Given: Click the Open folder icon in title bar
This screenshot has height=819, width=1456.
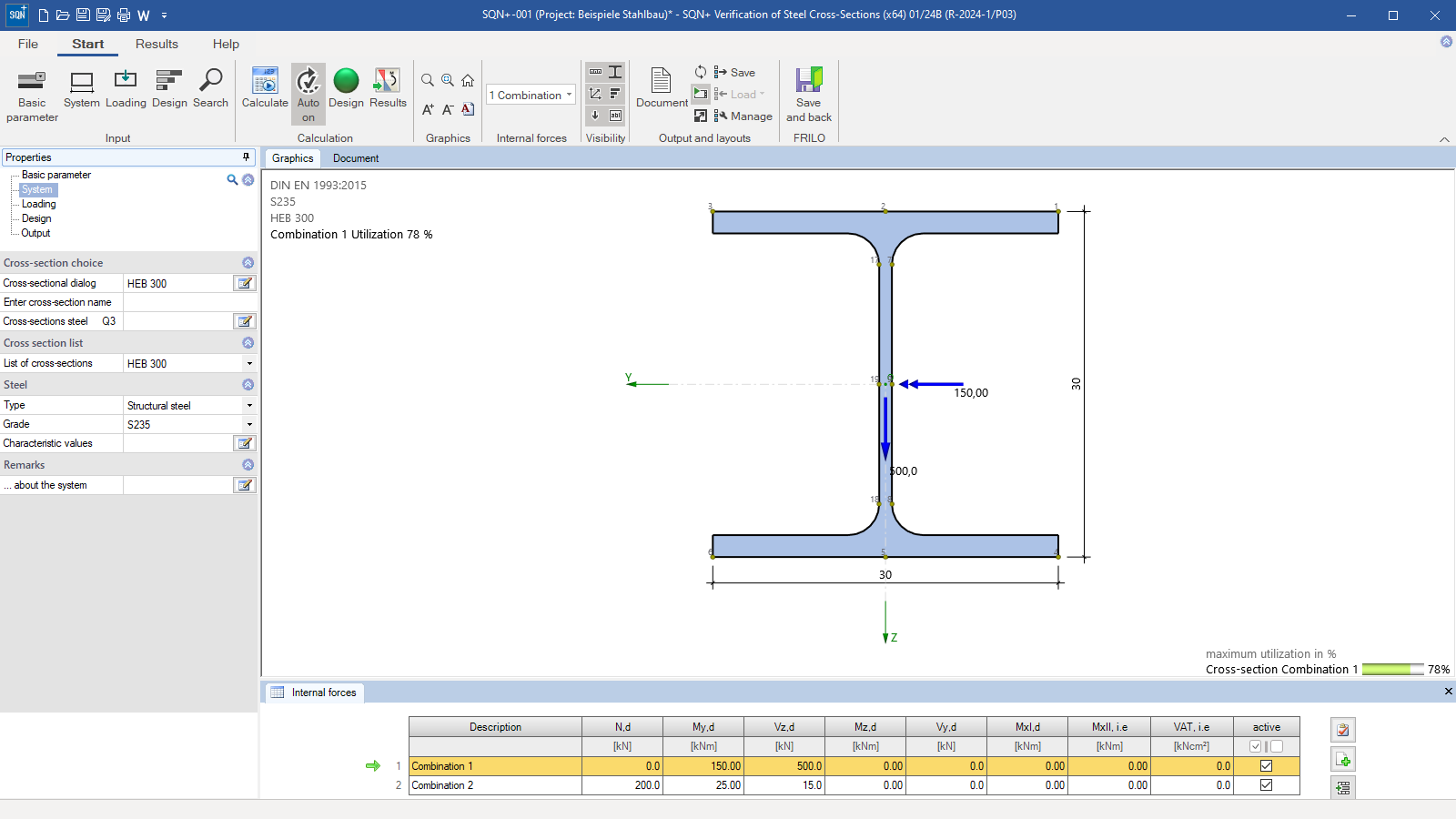Looking at the screenshot, I should (x=63, y=15).
